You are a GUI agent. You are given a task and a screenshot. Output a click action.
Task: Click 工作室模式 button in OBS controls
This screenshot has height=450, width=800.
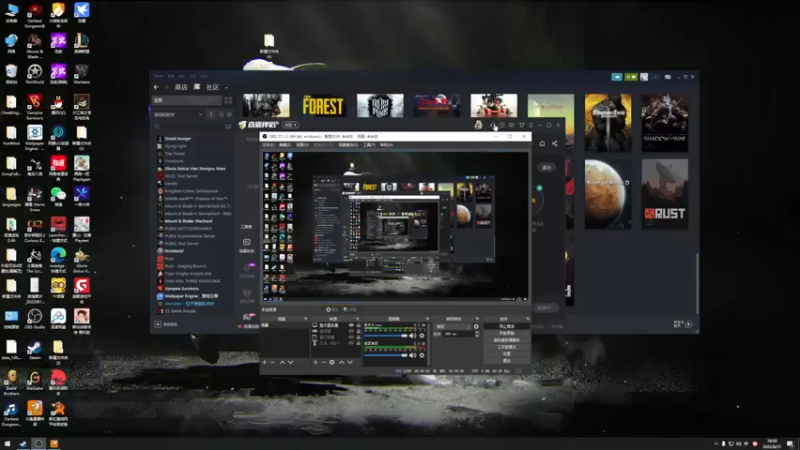[x=507, y=347]
